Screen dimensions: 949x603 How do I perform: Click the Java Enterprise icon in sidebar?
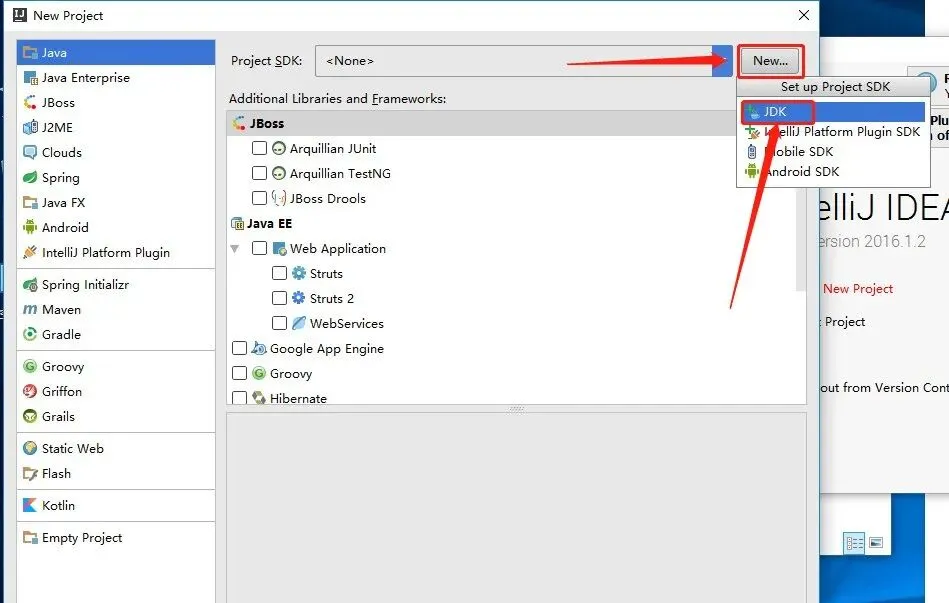click(x=30, y=77)
